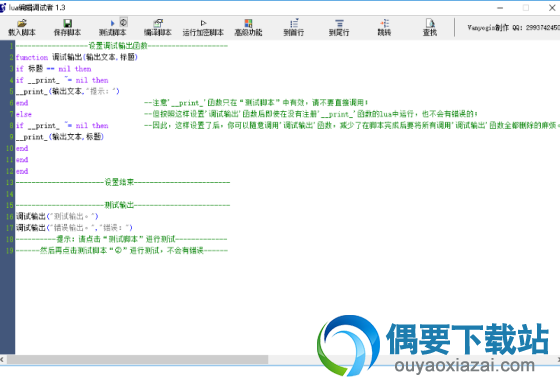Open the 载入脚本 load script tool

click(x=22, y=27)
